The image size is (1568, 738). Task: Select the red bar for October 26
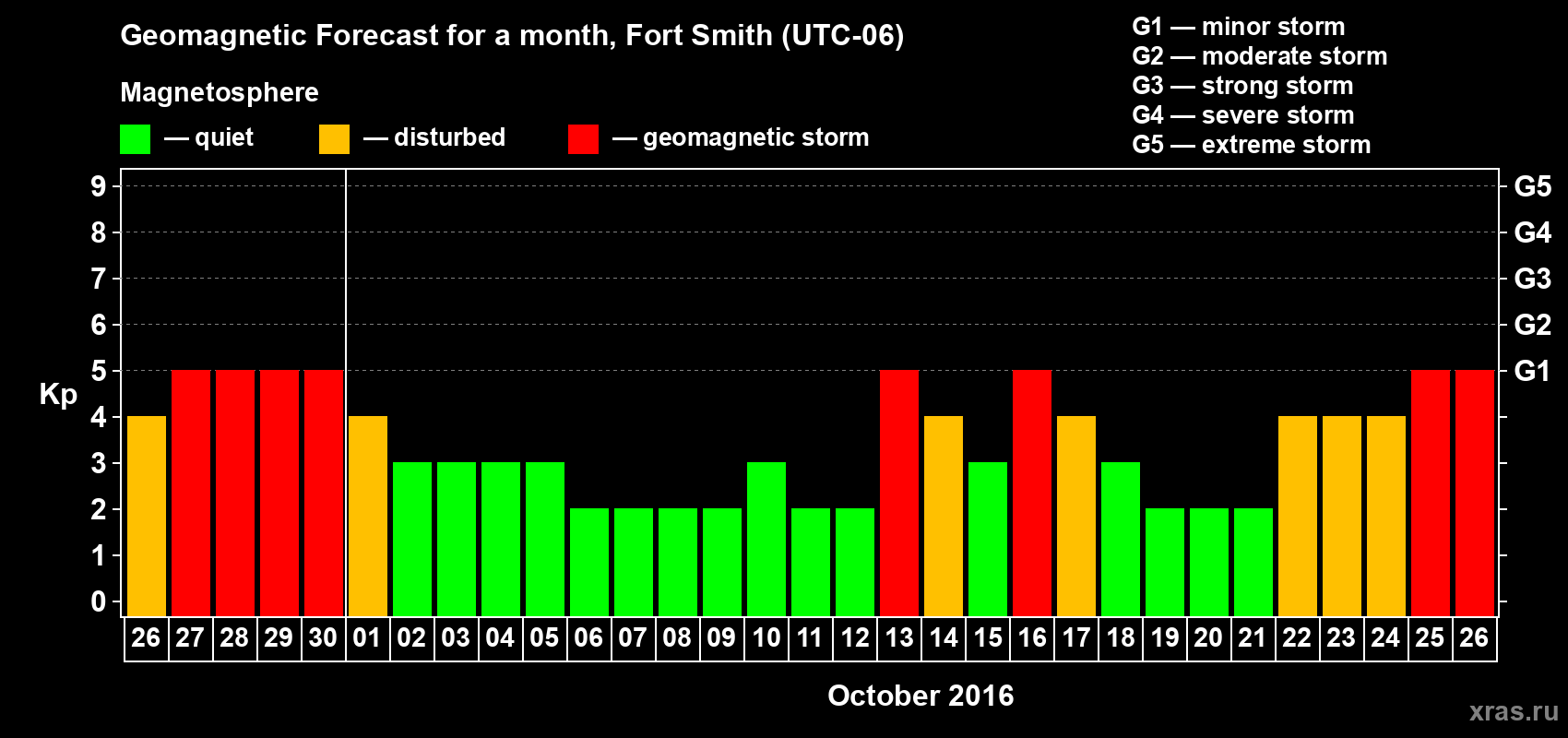tap(1475, 493)
